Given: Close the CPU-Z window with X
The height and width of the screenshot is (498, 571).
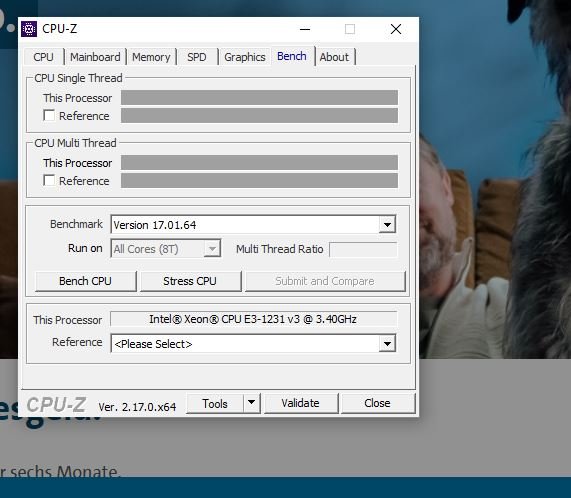Looking at the screenshot, I should point(396,29).
